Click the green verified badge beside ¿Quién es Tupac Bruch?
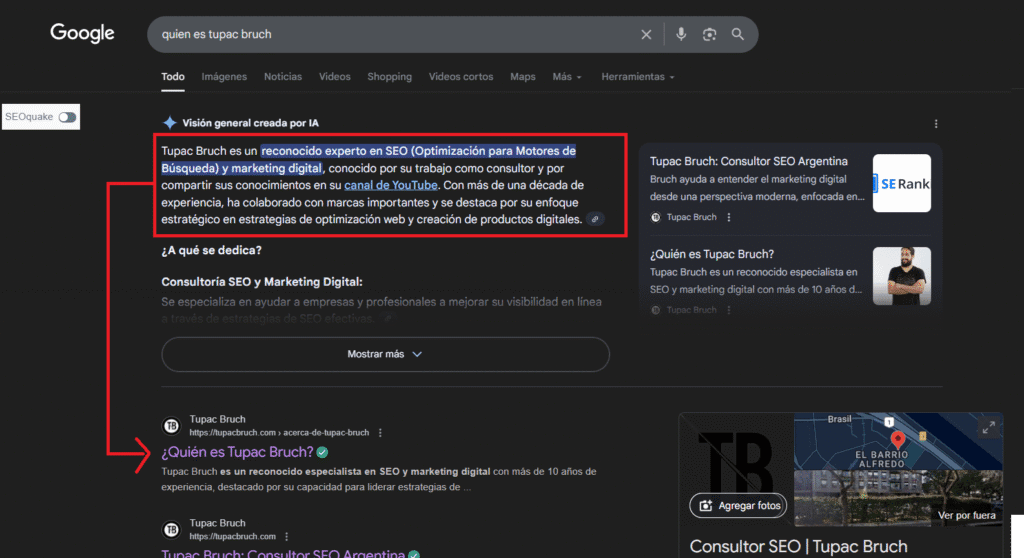This screenshot has width=1024, height=558. pos(323,452)
